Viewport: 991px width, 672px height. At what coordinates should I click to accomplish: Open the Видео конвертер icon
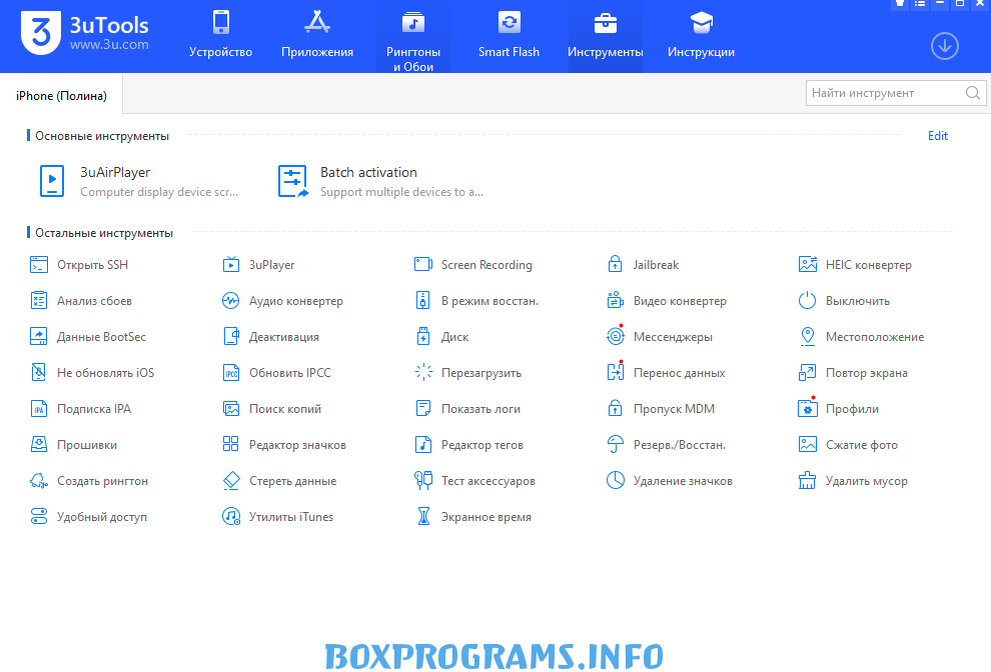[x=615, y=301]
